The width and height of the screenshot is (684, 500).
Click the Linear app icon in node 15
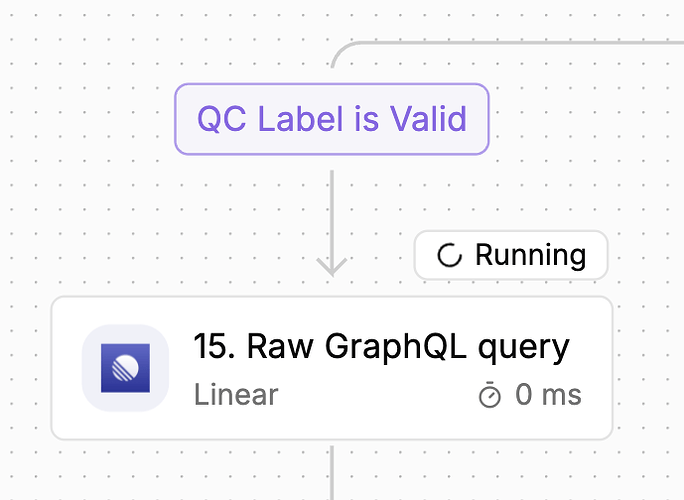click(x=125, y=368)
